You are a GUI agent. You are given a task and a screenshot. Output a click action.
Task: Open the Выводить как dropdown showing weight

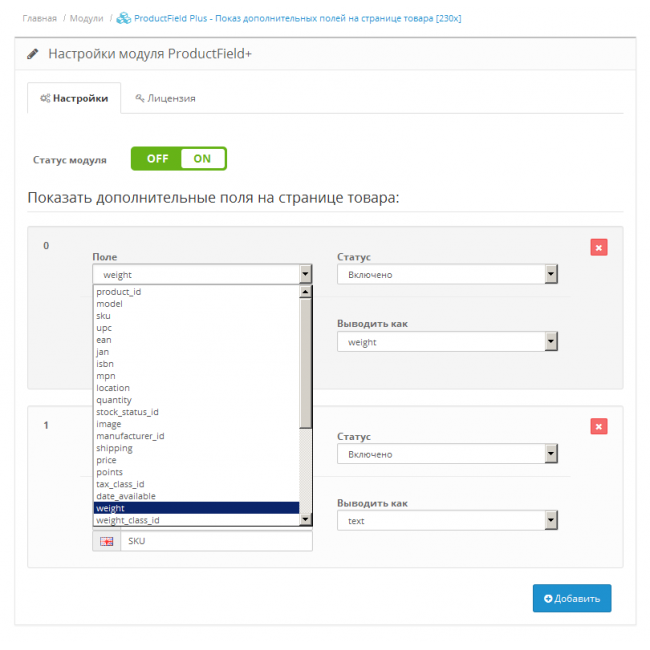(446, 342)
